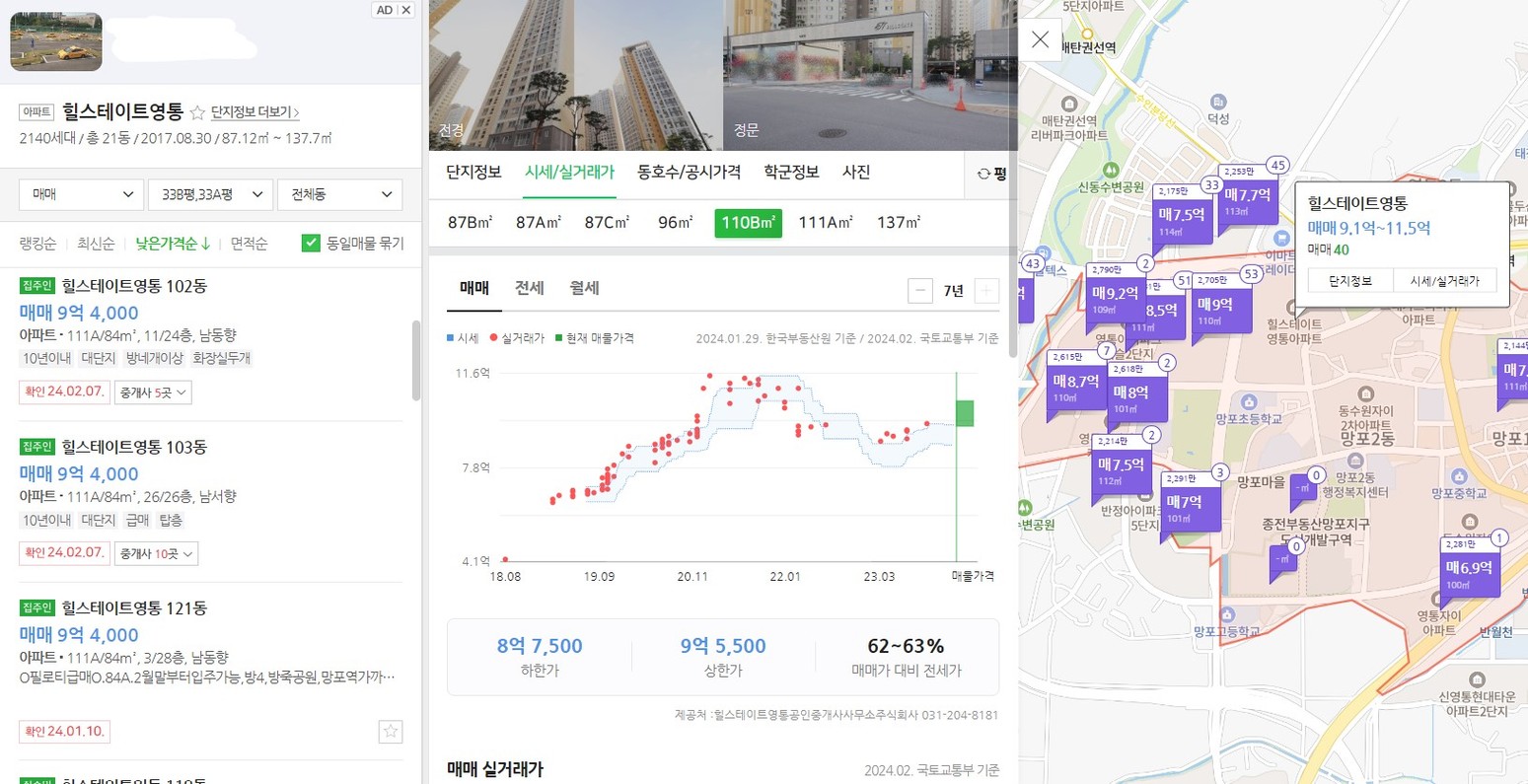Select the 매매 price tab

474,288
